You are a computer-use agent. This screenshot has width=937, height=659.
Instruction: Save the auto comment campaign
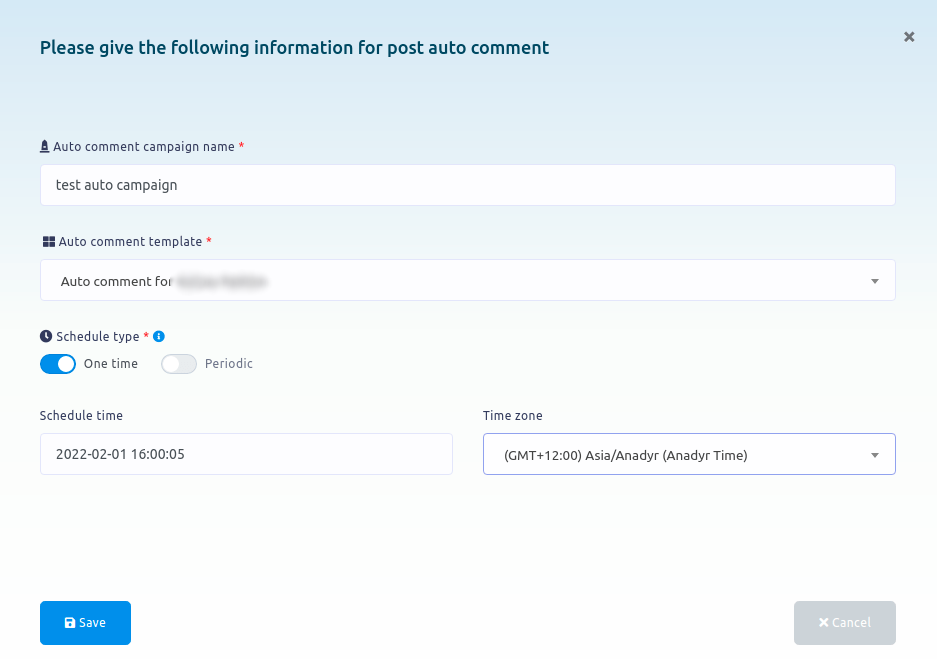85,623
